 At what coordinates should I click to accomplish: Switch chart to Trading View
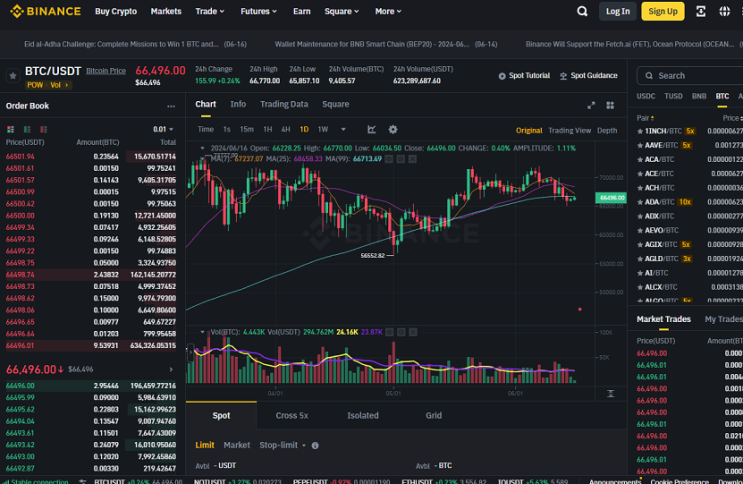pos(570,130)
